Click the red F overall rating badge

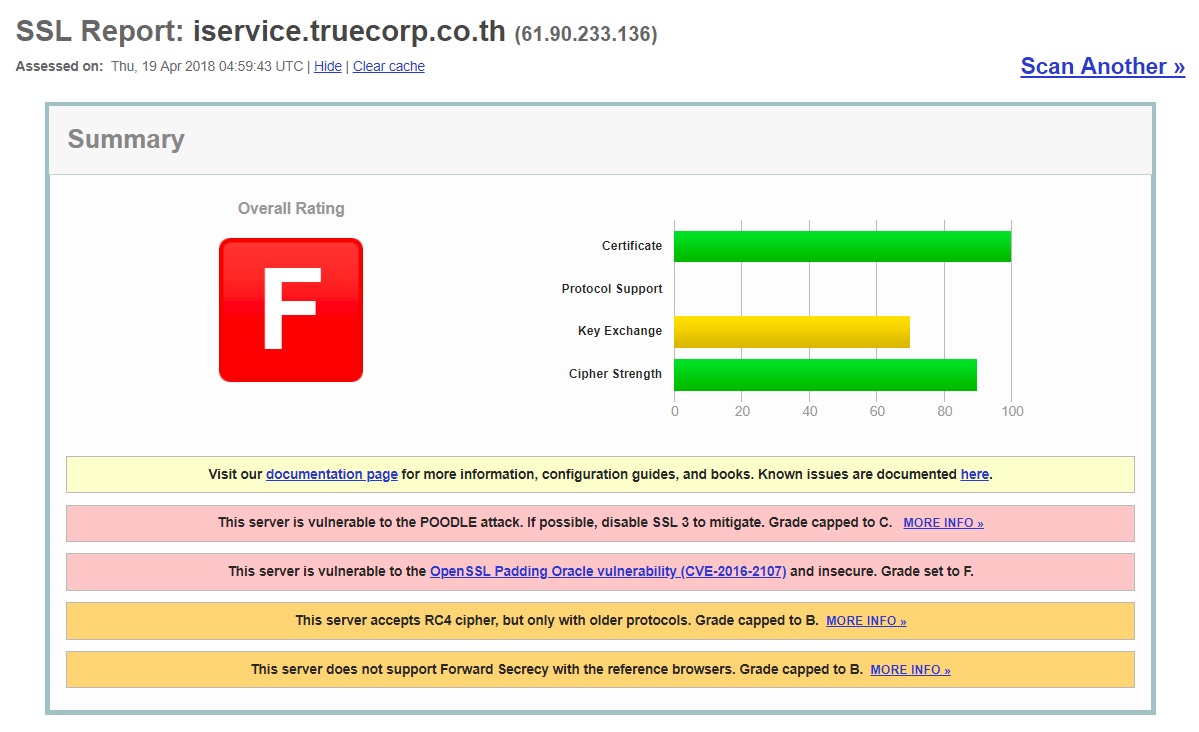click(291, 310)
